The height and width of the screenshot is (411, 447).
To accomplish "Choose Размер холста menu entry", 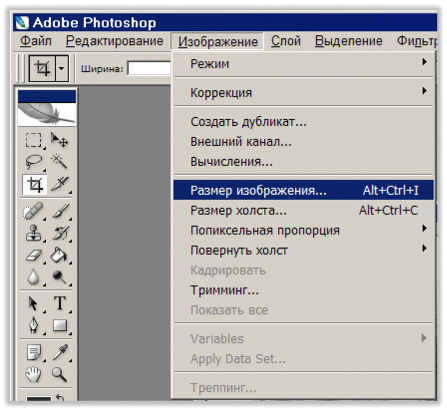I will pos(304,210).
